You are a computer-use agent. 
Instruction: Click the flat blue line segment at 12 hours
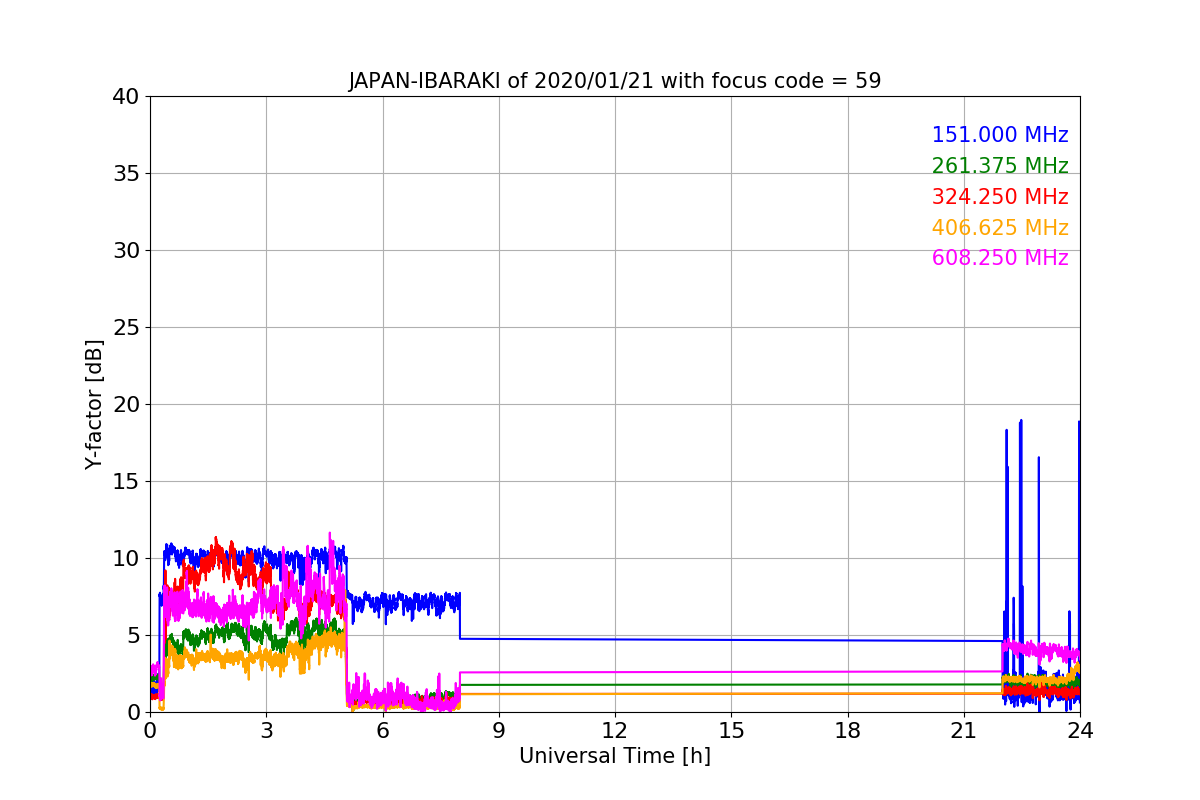coord(615,640)
